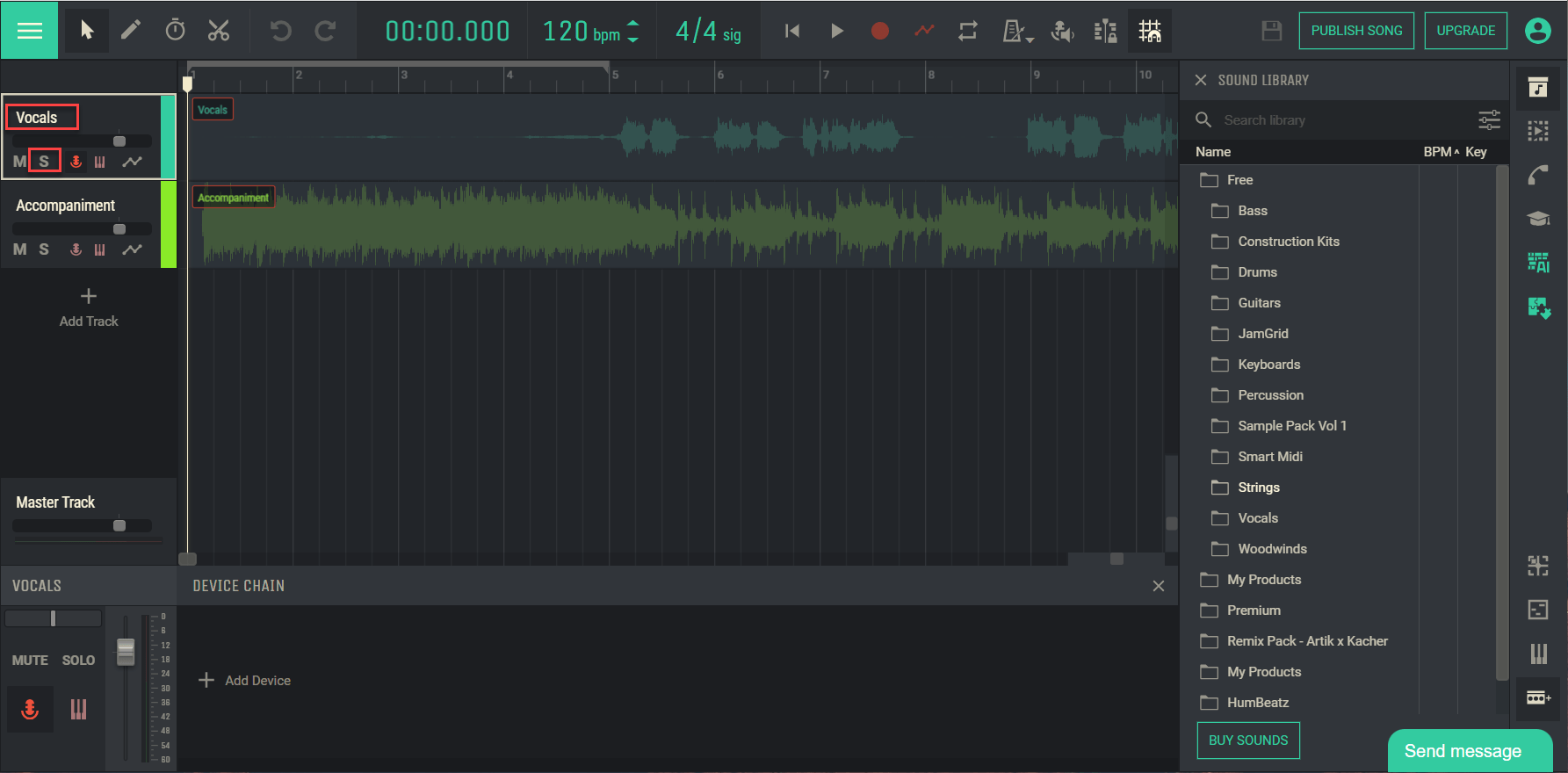Mute the Accompaniment track
The height and width of the screenshot is (773, 1568).
point(19,249)
